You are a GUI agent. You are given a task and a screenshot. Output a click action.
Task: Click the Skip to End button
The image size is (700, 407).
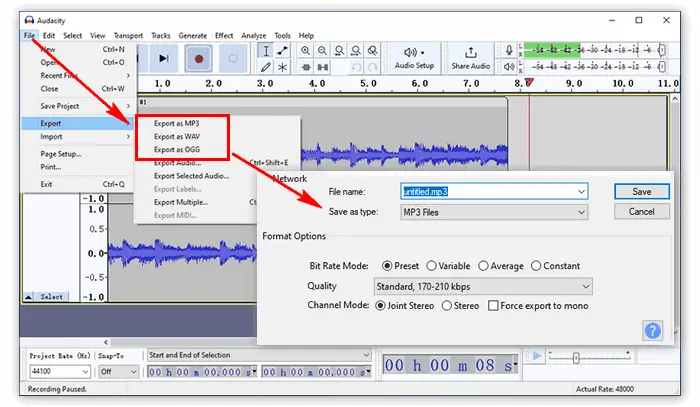pyautogui.click(x=163, y=58)
